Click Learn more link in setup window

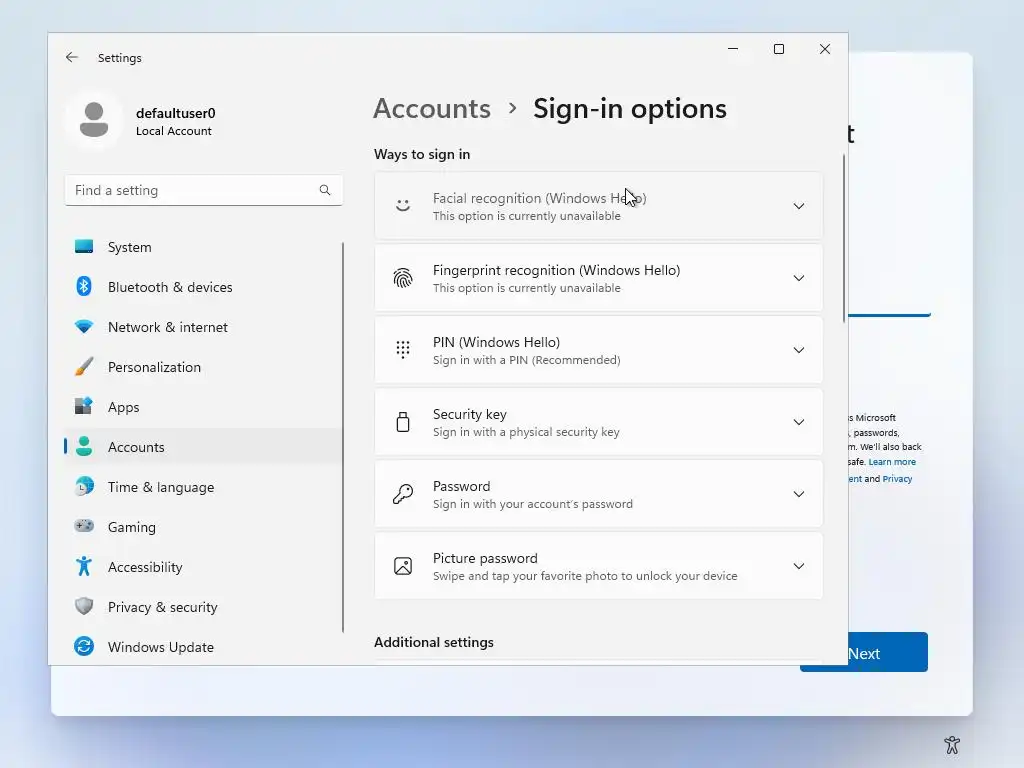point(892,462)
